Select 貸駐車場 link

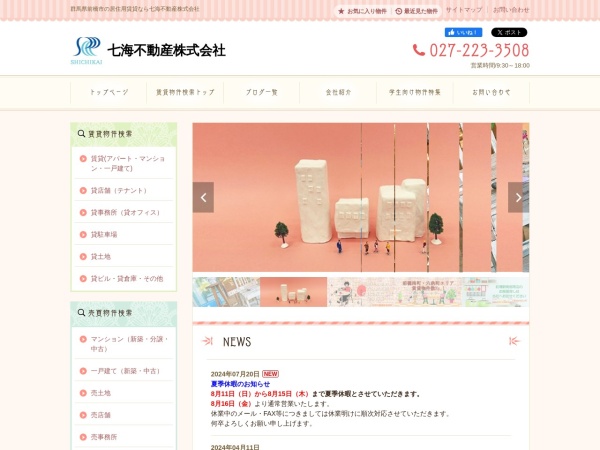[124, 234]
